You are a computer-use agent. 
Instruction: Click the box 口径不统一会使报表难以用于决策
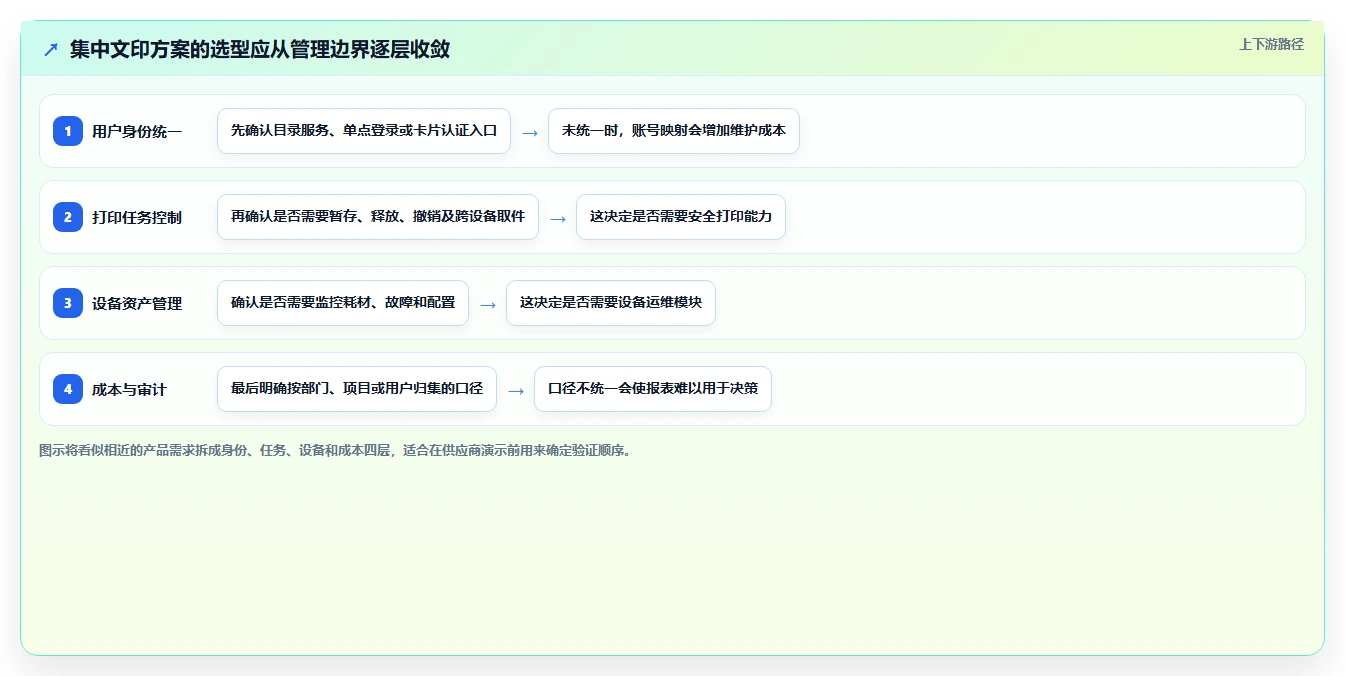point(653,389)
